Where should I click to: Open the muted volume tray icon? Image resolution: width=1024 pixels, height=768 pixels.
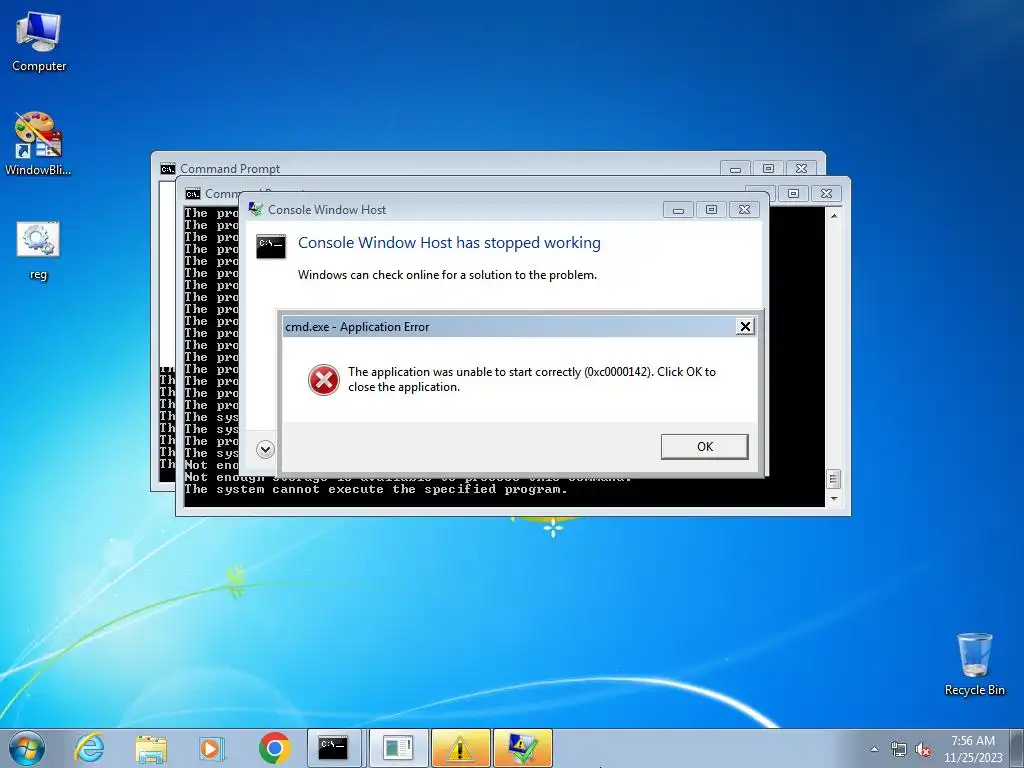click(x=923, y=749)
